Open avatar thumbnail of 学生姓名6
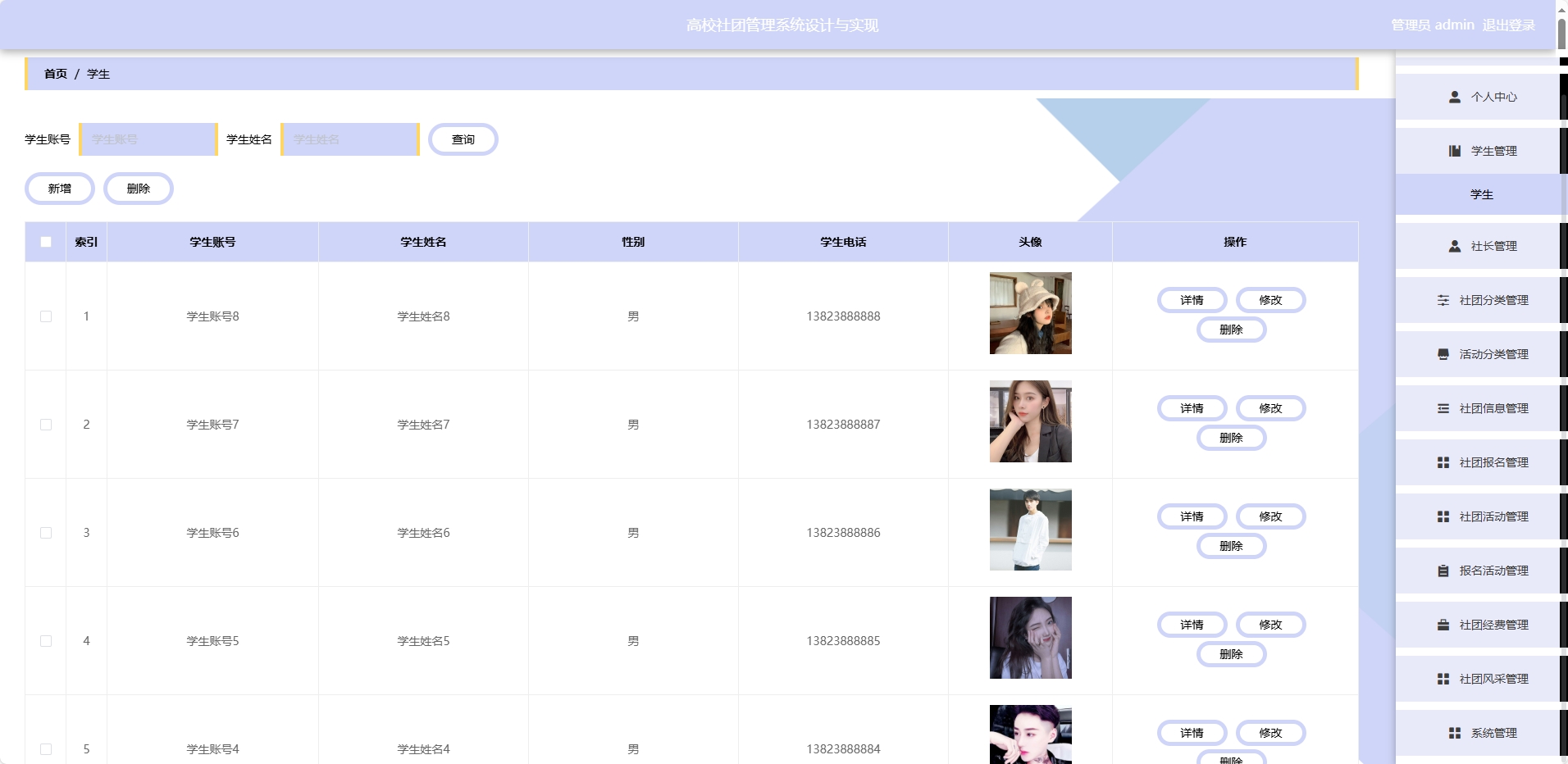The width and height of the screenshot is (1568, 764). pyautogui.click(x=1030, y=530)
